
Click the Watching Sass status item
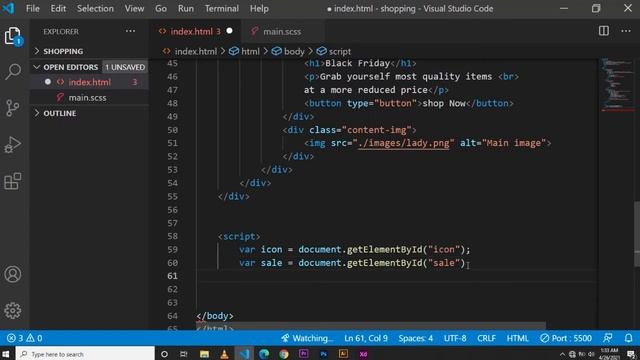pos(307,338)
